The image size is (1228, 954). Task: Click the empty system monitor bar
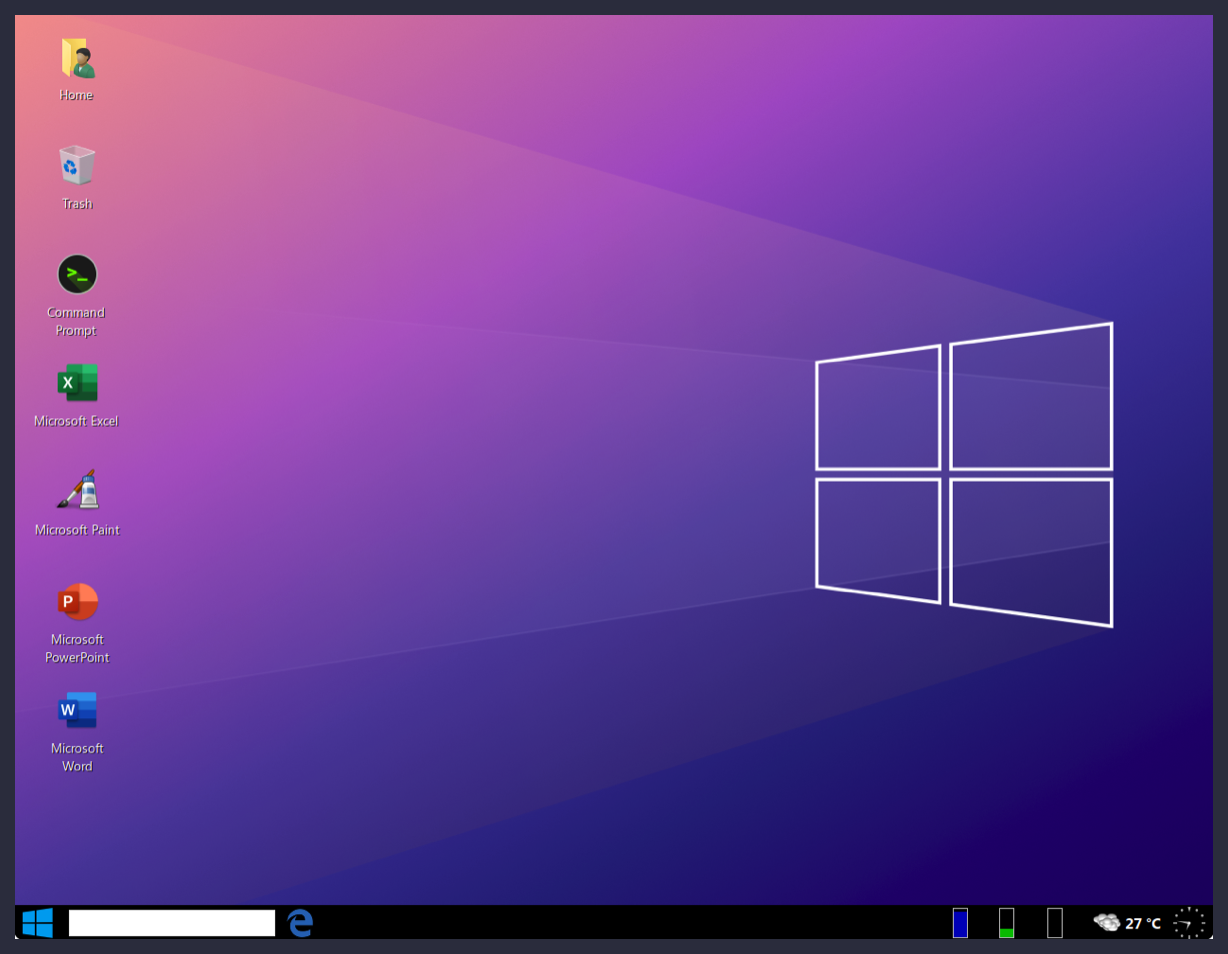point(1055,923)
